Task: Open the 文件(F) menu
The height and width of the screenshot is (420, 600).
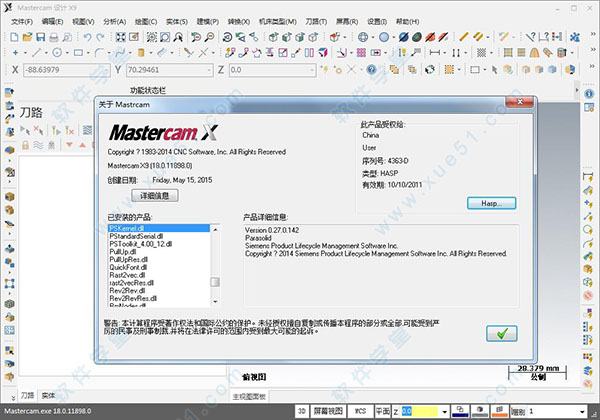Action: tap(22, 22)
